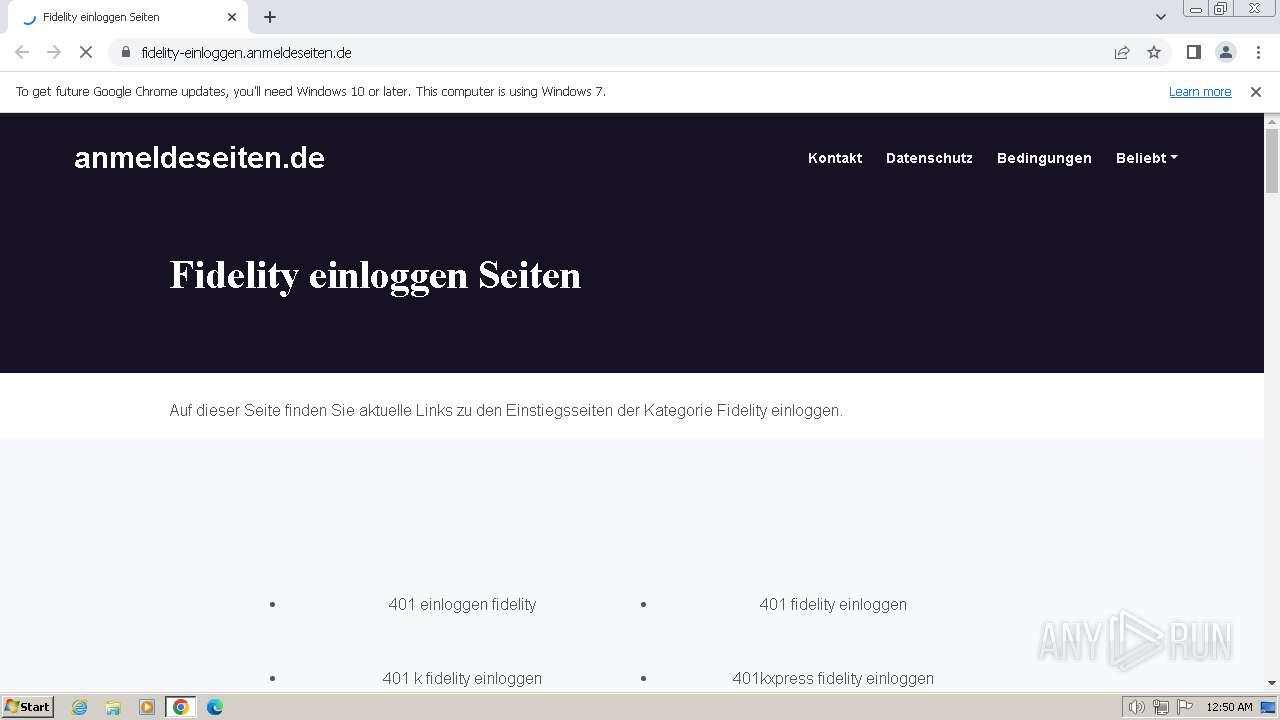Open the Chrome three-dot menu
The width and height of the screenshot is (1280, 720).
[x=1258, y=52]
